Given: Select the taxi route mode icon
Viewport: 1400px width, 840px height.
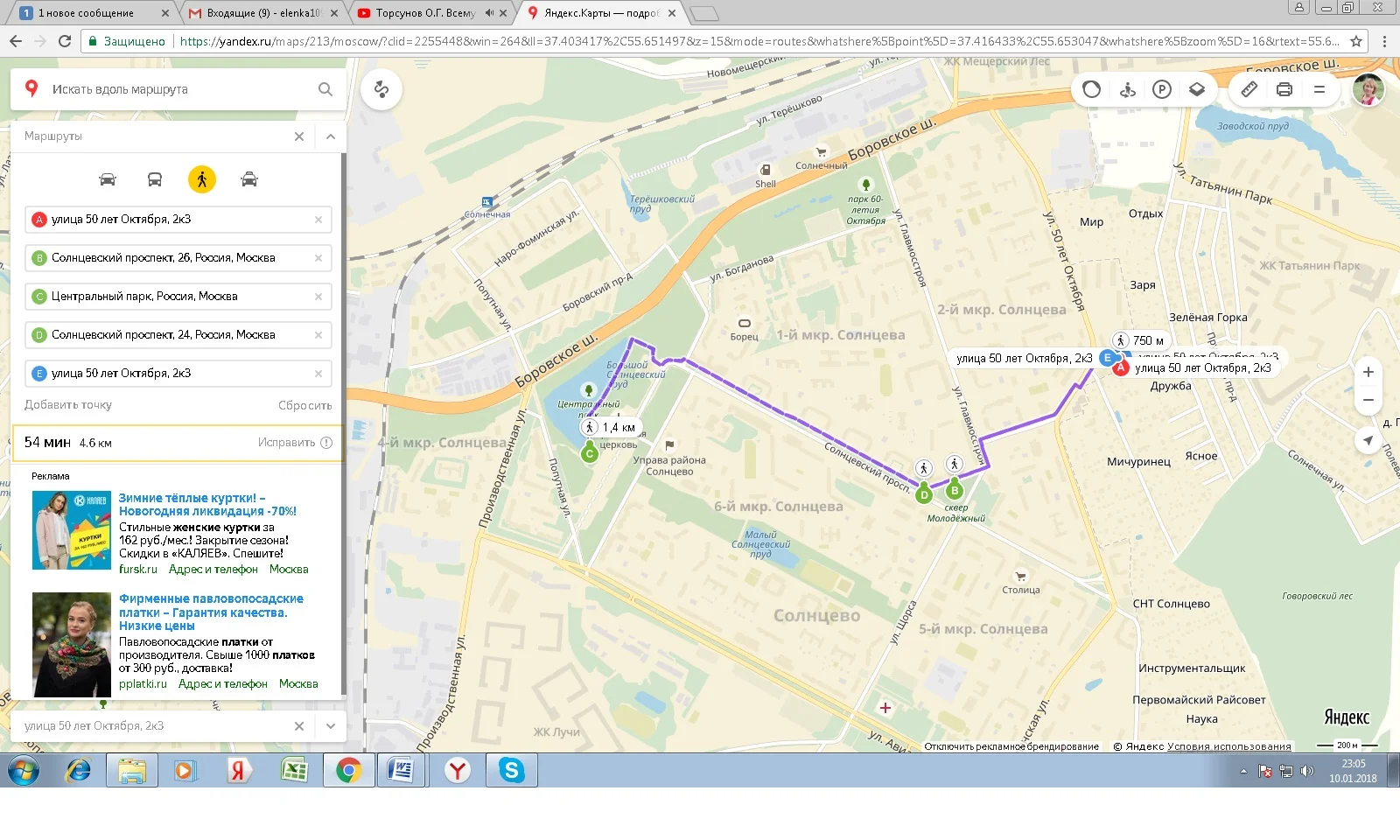Looking at the screenshot, I should coord(249,179).
